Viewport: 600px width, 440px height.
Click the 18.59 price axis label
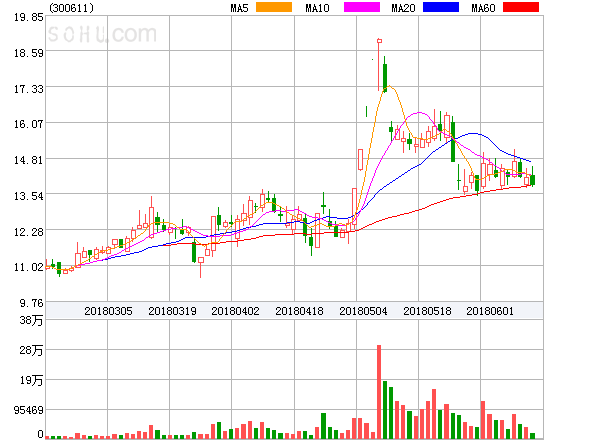(29, 53)
